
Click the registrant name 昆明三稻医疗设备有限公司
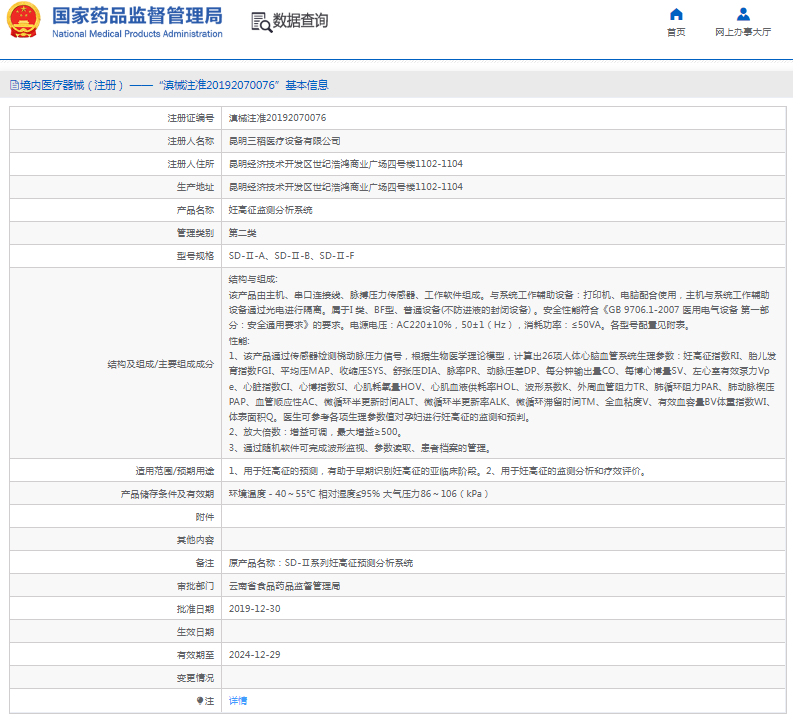pyautogui.click(x=284, y=141)
